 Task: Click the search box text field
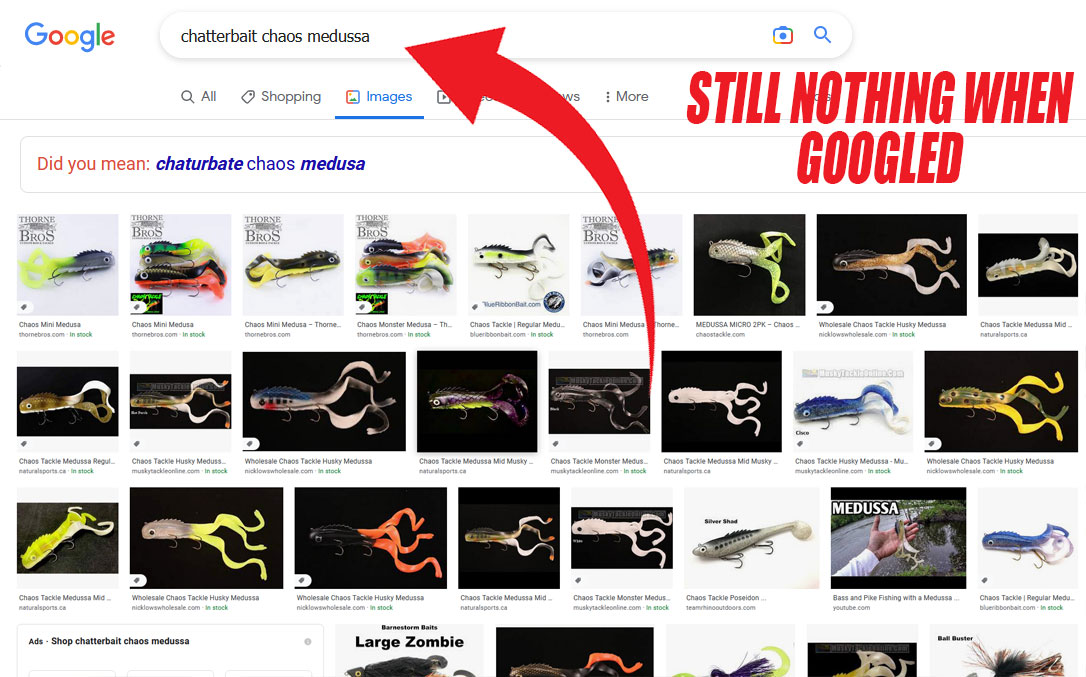pyautogui.click(x=464, y=36)
